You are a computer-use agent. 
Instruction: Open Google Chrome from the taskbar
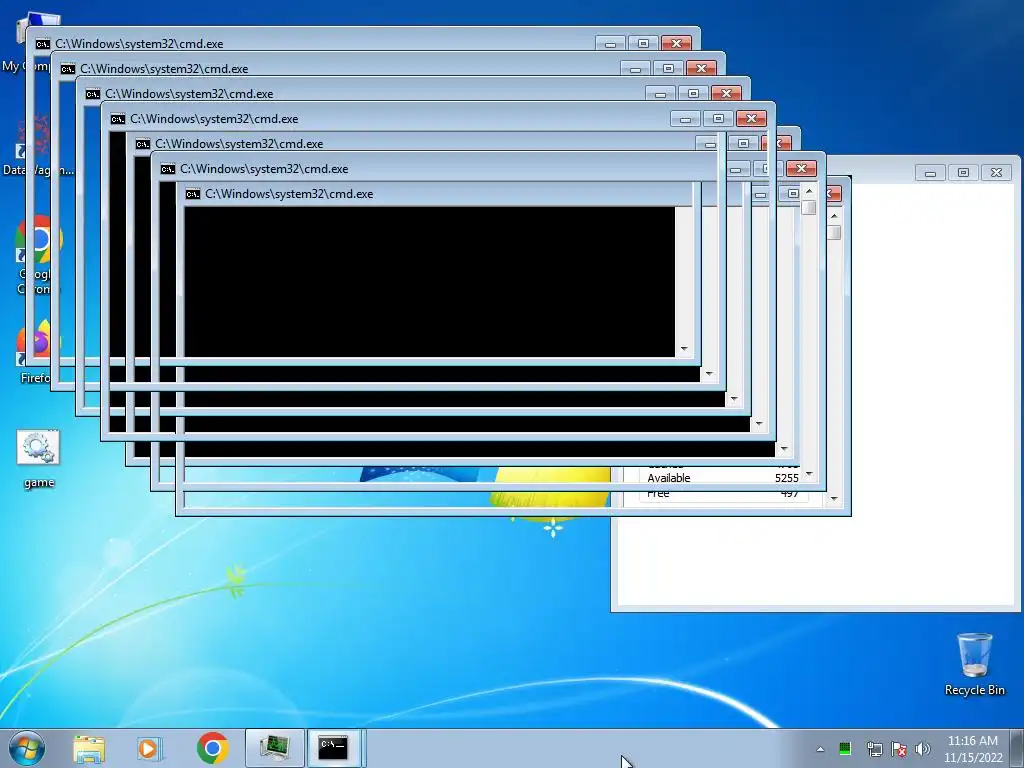213,748
